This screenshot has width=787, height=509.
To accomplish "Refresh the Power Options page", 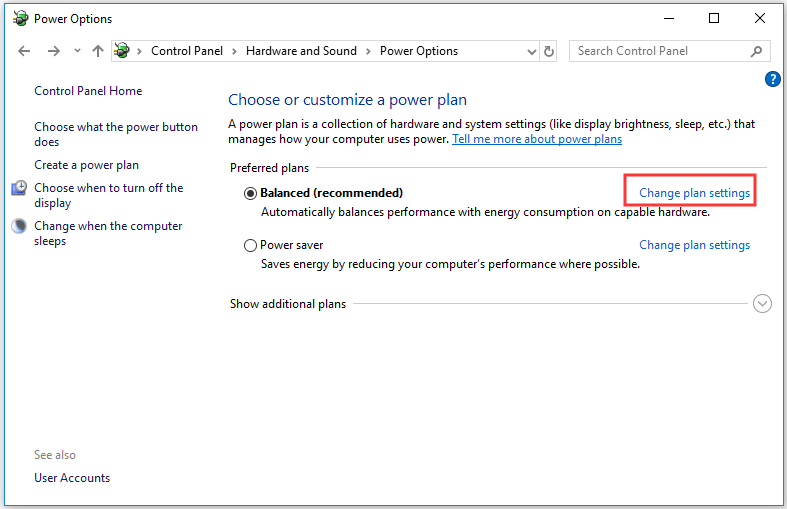I will pos(549,51).
